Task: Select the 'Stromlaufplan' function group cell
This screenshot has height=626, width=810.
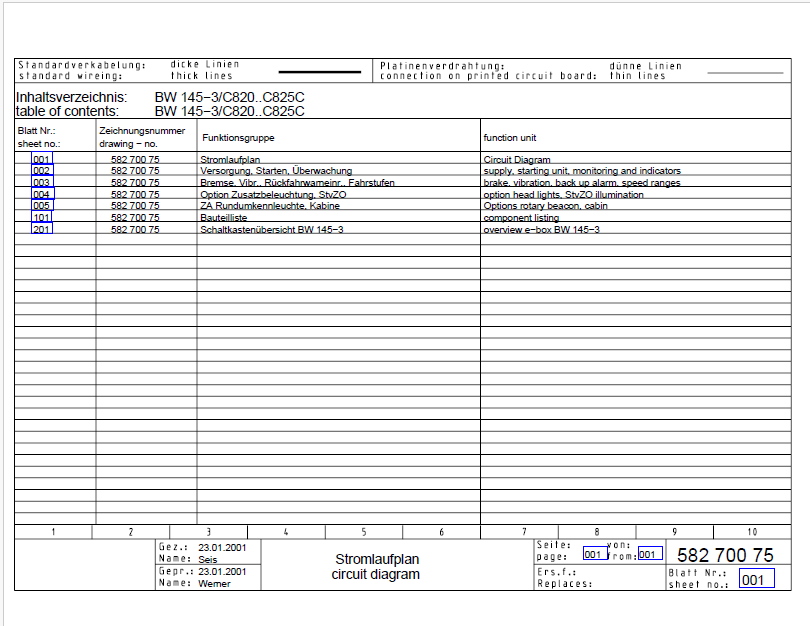Action: pyautogui.click(x=230, y=160)
